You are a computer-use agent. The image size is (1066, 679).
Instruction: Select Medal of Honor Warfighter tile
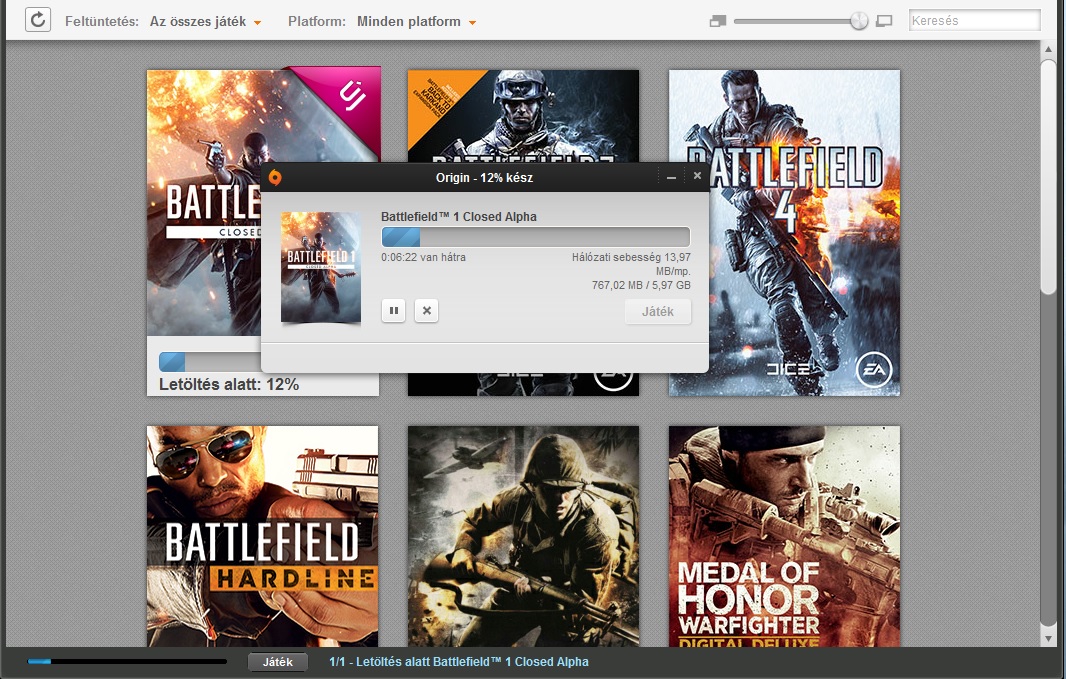[784, 536]
